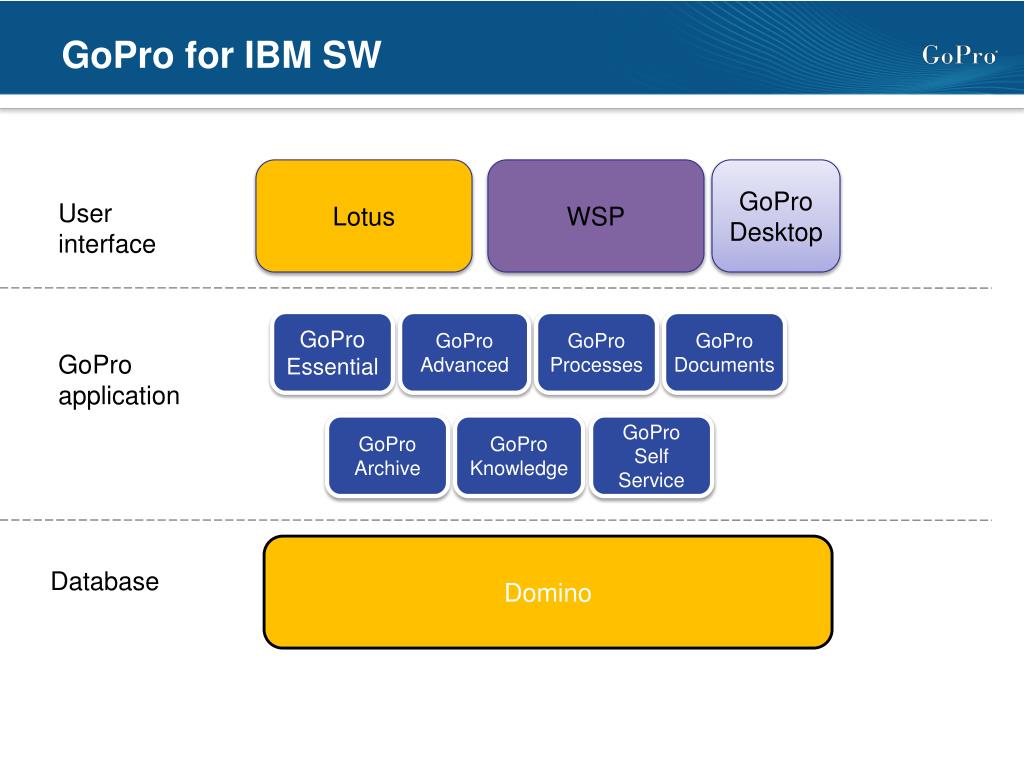This screenshot has width=1024, height=768.
Task: Click the yellow Lotus box
Action: pyautogui.click(x=364, y=216)
